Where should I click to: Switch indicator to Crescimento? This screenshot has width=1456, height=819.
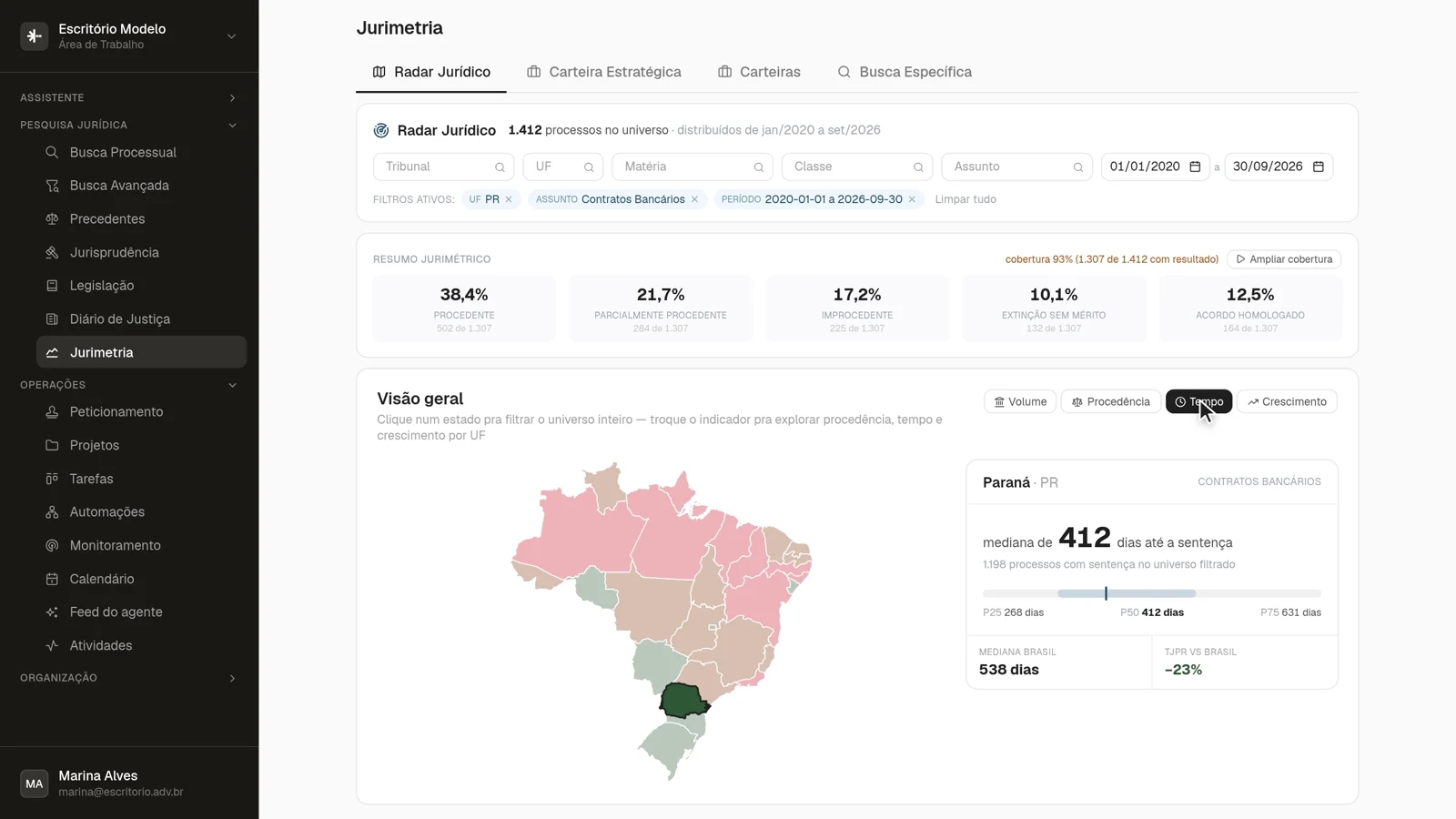pos(1287,401)
